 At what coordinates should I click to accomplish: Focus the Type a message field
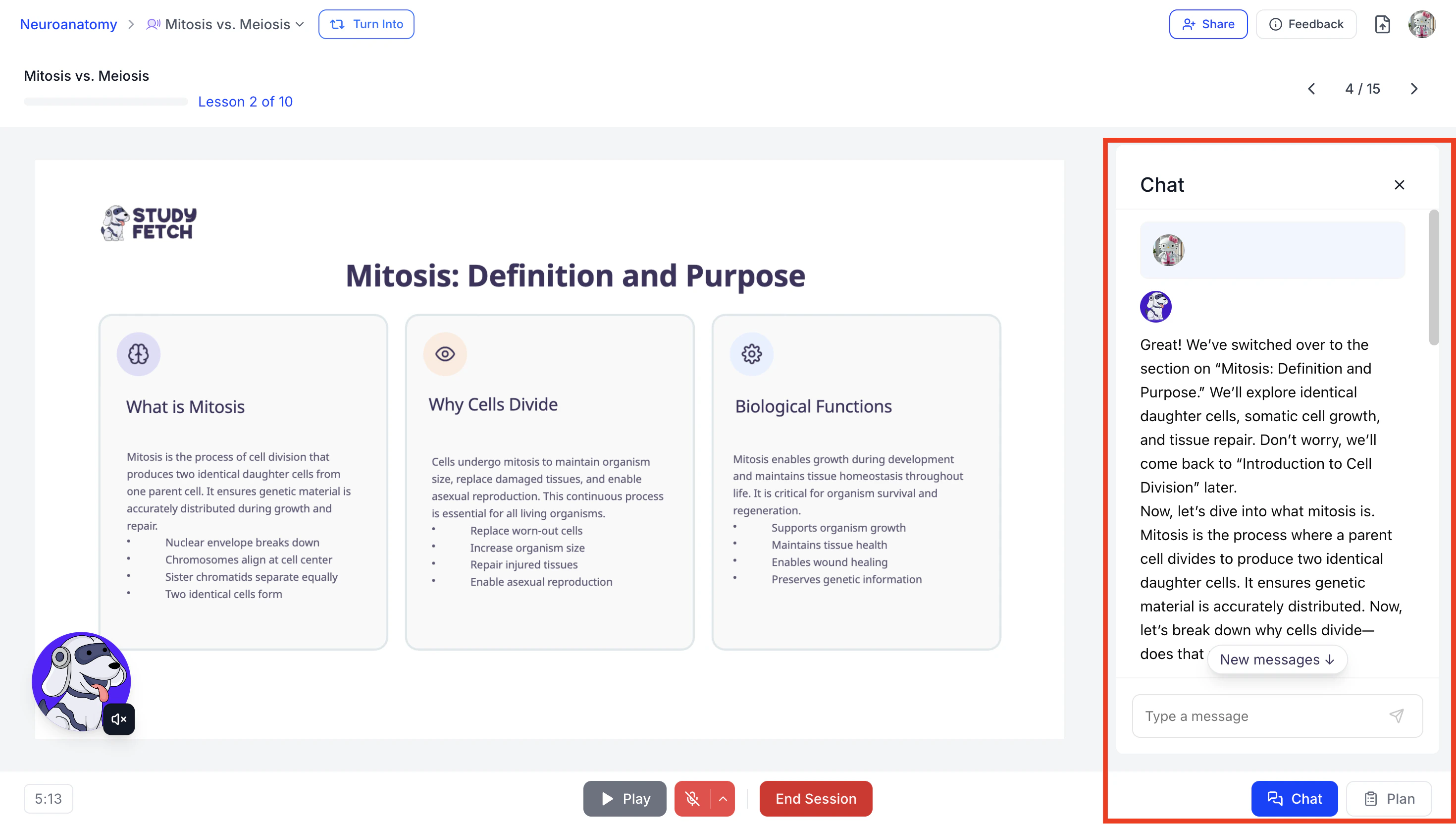pos(1259,716)
